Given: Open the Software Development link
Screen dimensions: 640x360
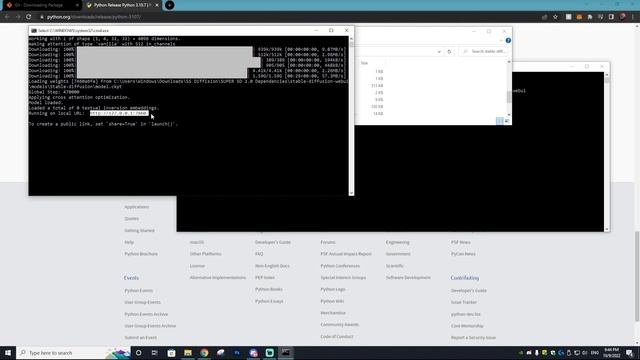Looking at the screenshot, I should point(408,278).
